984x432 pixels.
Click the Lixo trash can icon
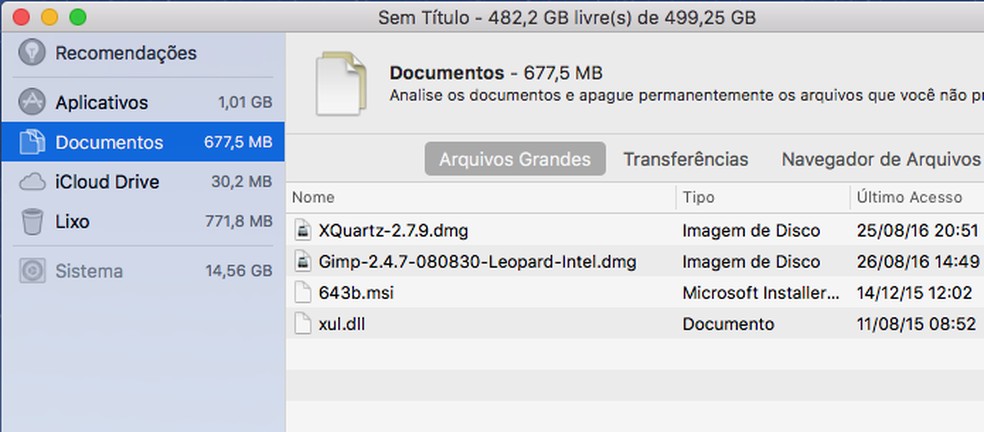(32, 221)
